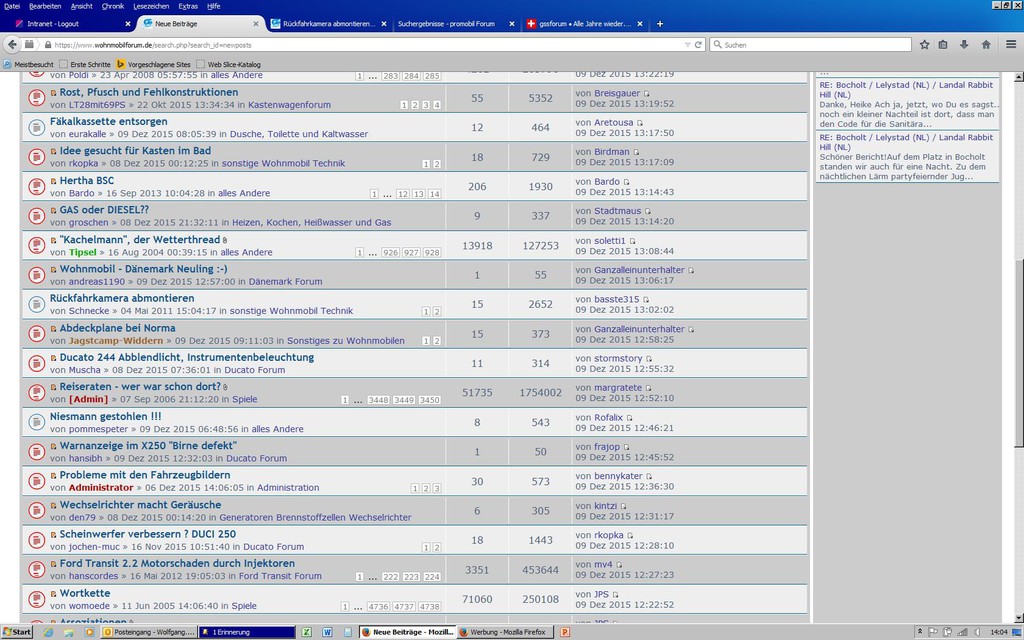View profile of user Ganzalleinunterhalter on Abdeckplane row
The image size is (1024, 640).
(639, 329)
